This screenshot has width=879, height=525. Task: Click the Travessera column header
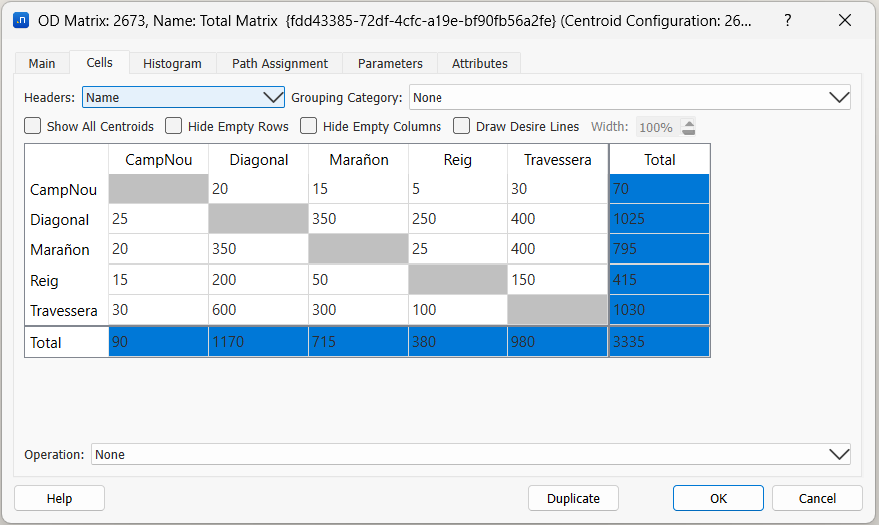558,159
